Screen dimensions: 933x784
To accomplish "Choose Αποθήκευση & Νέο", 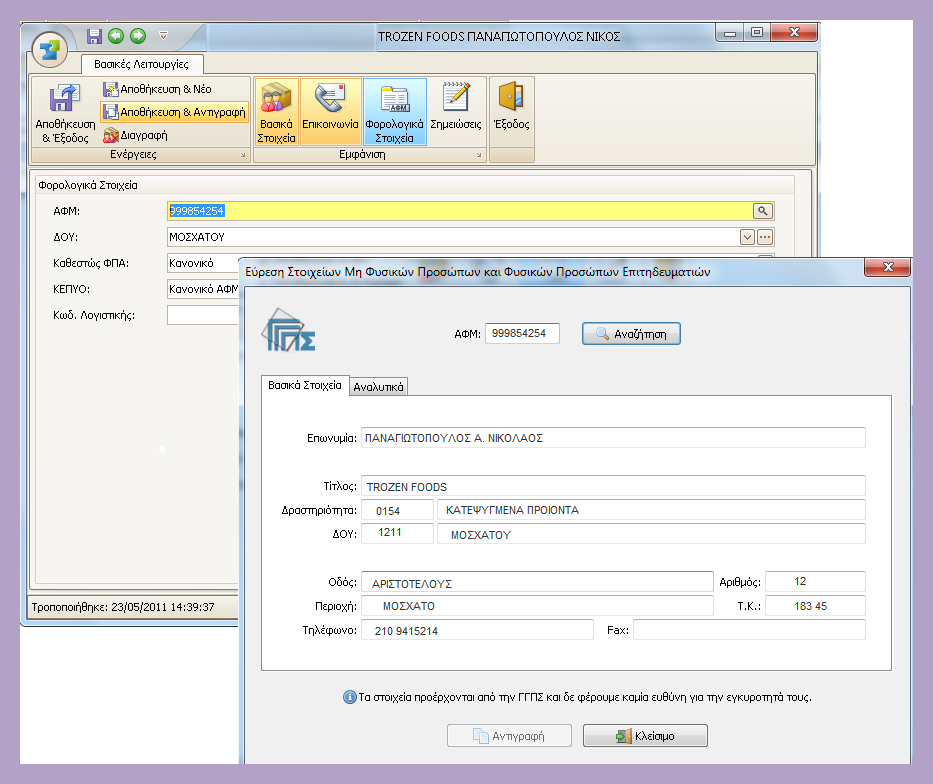I will (158, 89).
